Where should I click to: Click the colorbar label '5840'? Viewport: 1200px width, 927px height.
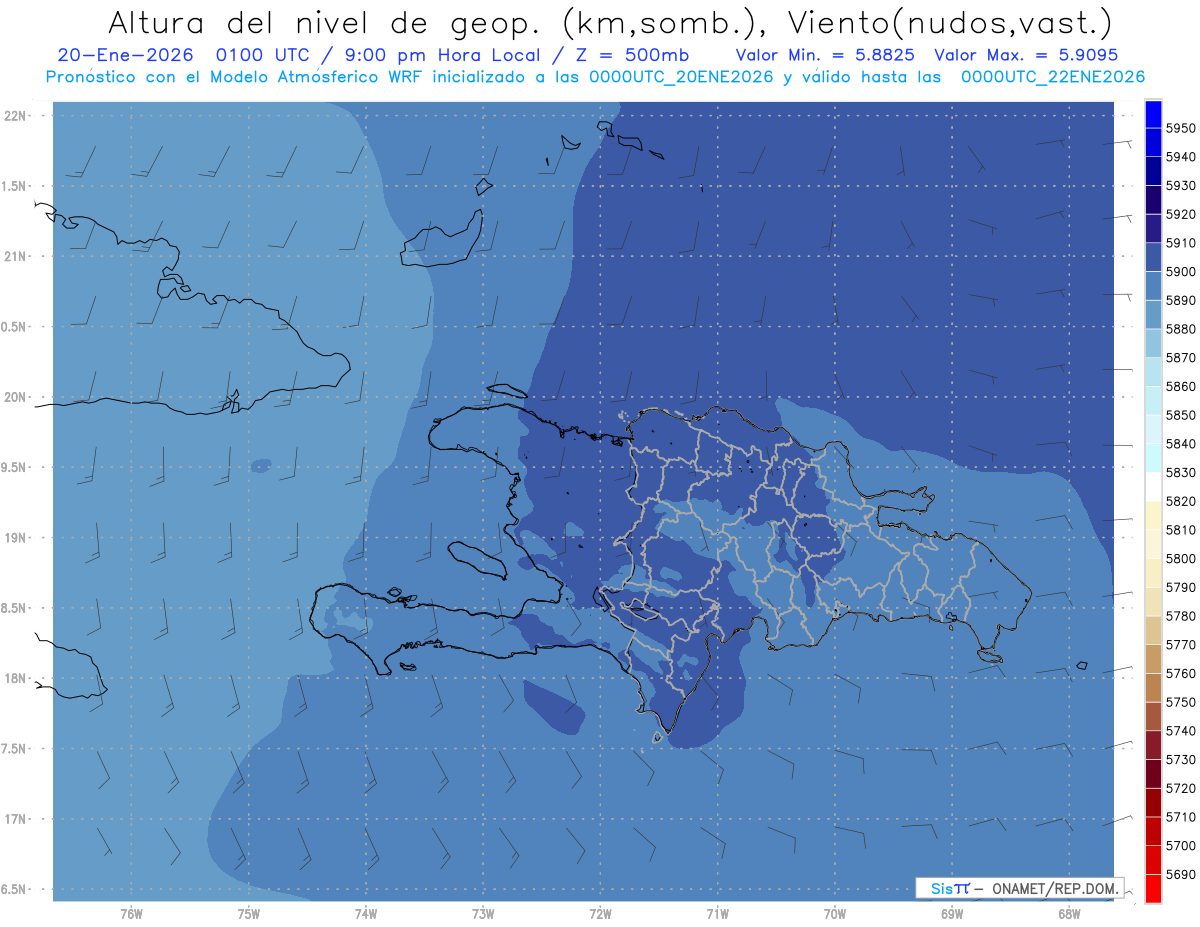click(1180, 444)
